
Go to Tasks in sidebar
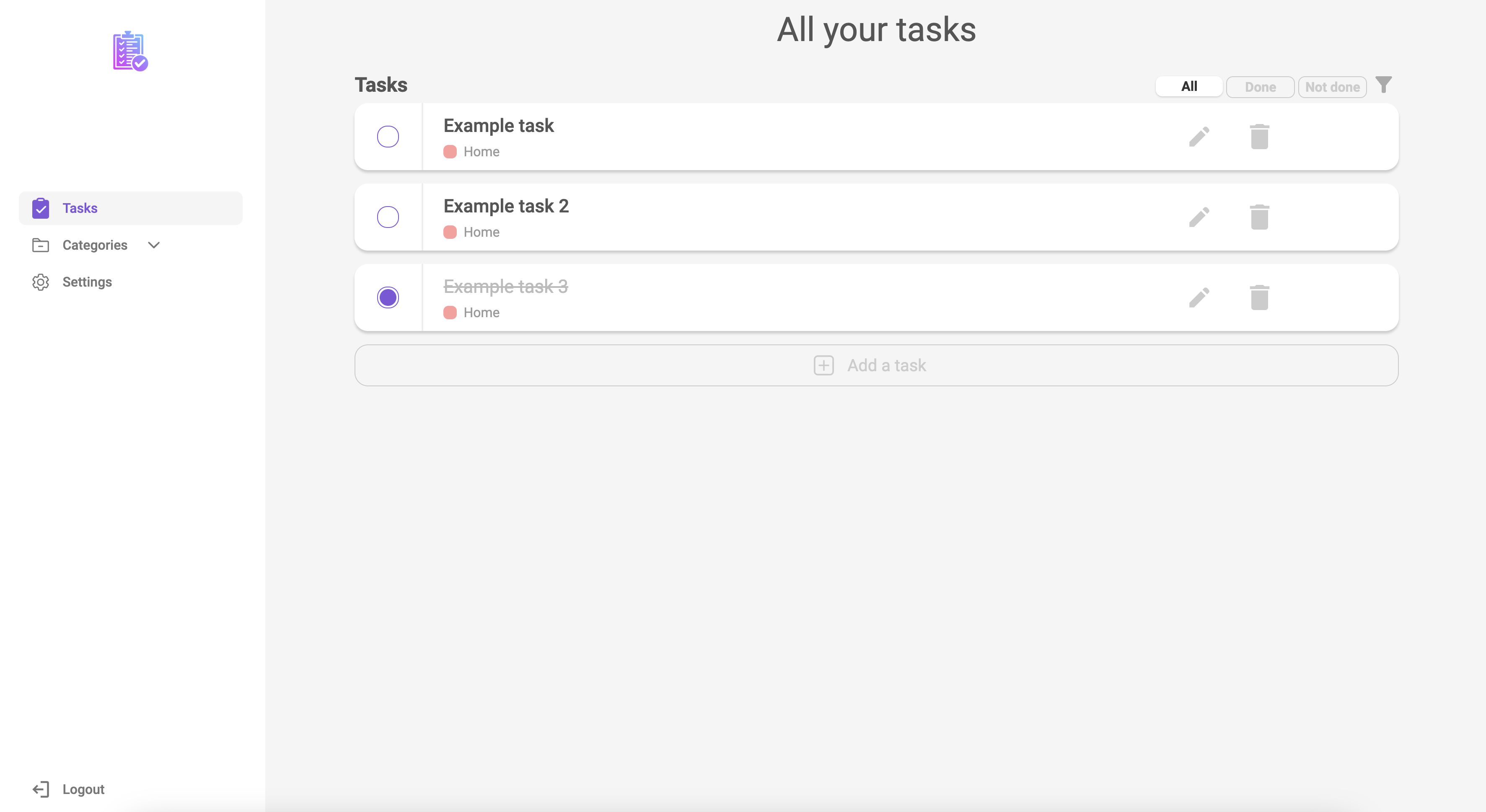tap(80, 208)
